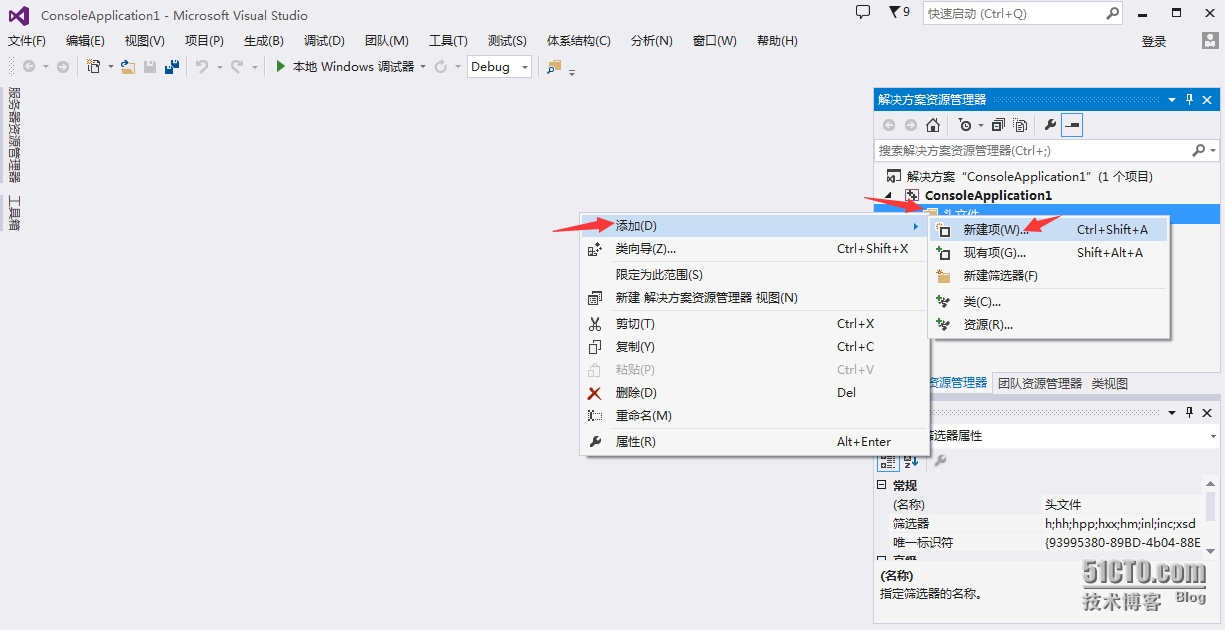1225x630 pixels.
Task: Choose 新建项(W)... in the submenu
Action: click(x=1049, y=229)
